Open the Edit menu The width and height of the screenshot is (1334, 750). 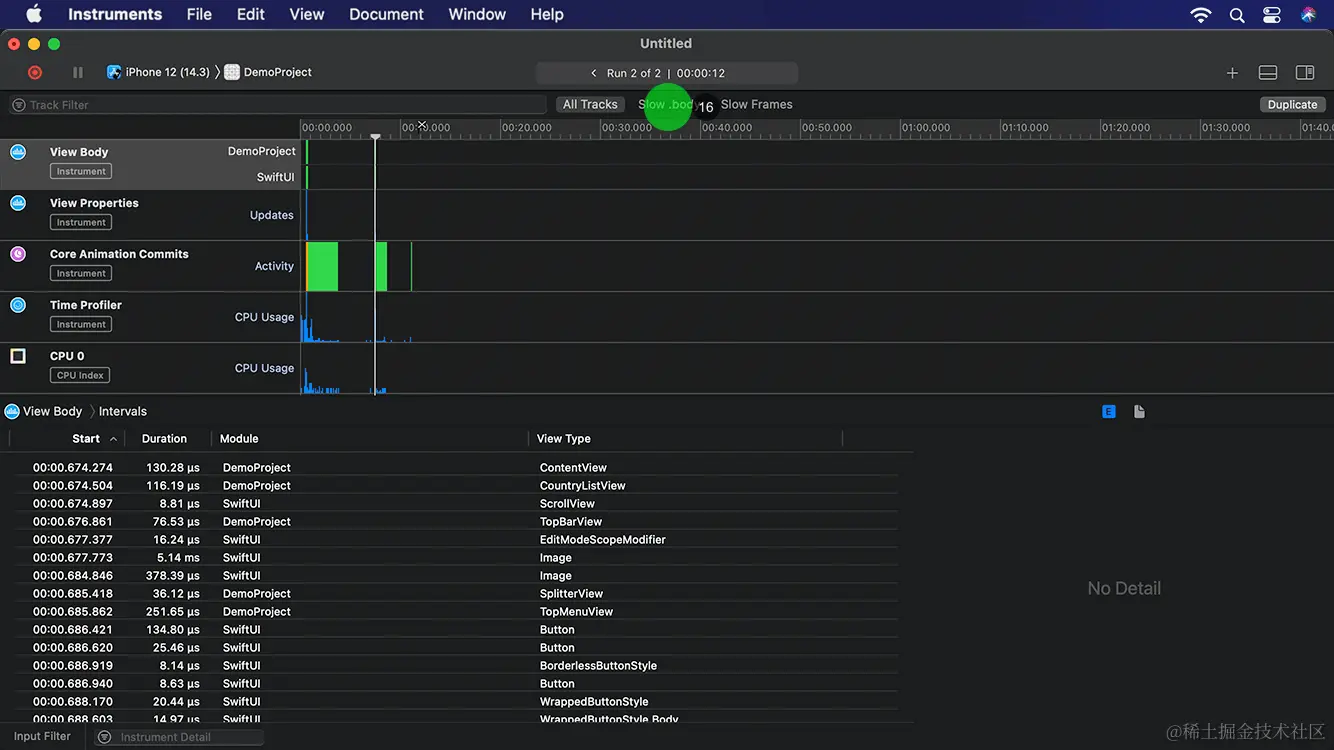point(251,15)
